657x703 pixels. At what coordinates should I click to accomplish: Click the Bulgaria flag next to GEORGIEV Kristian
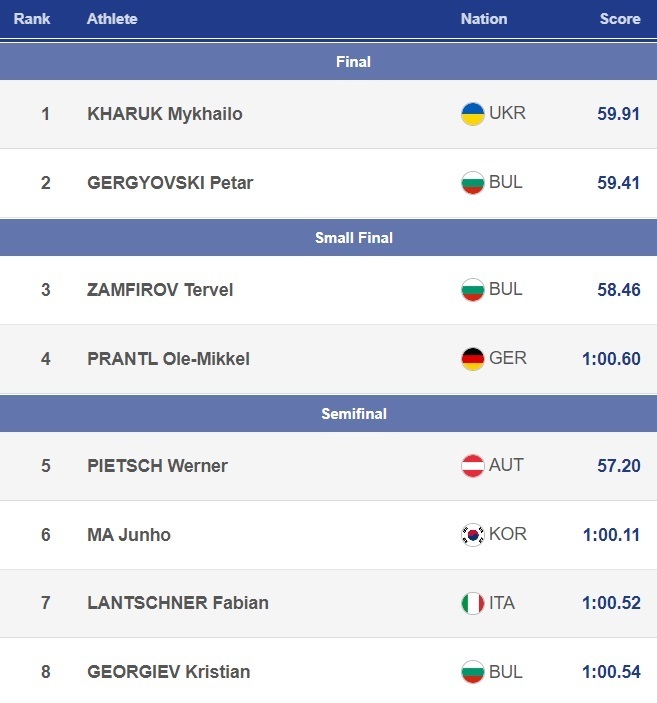click(x=472, y=672)
